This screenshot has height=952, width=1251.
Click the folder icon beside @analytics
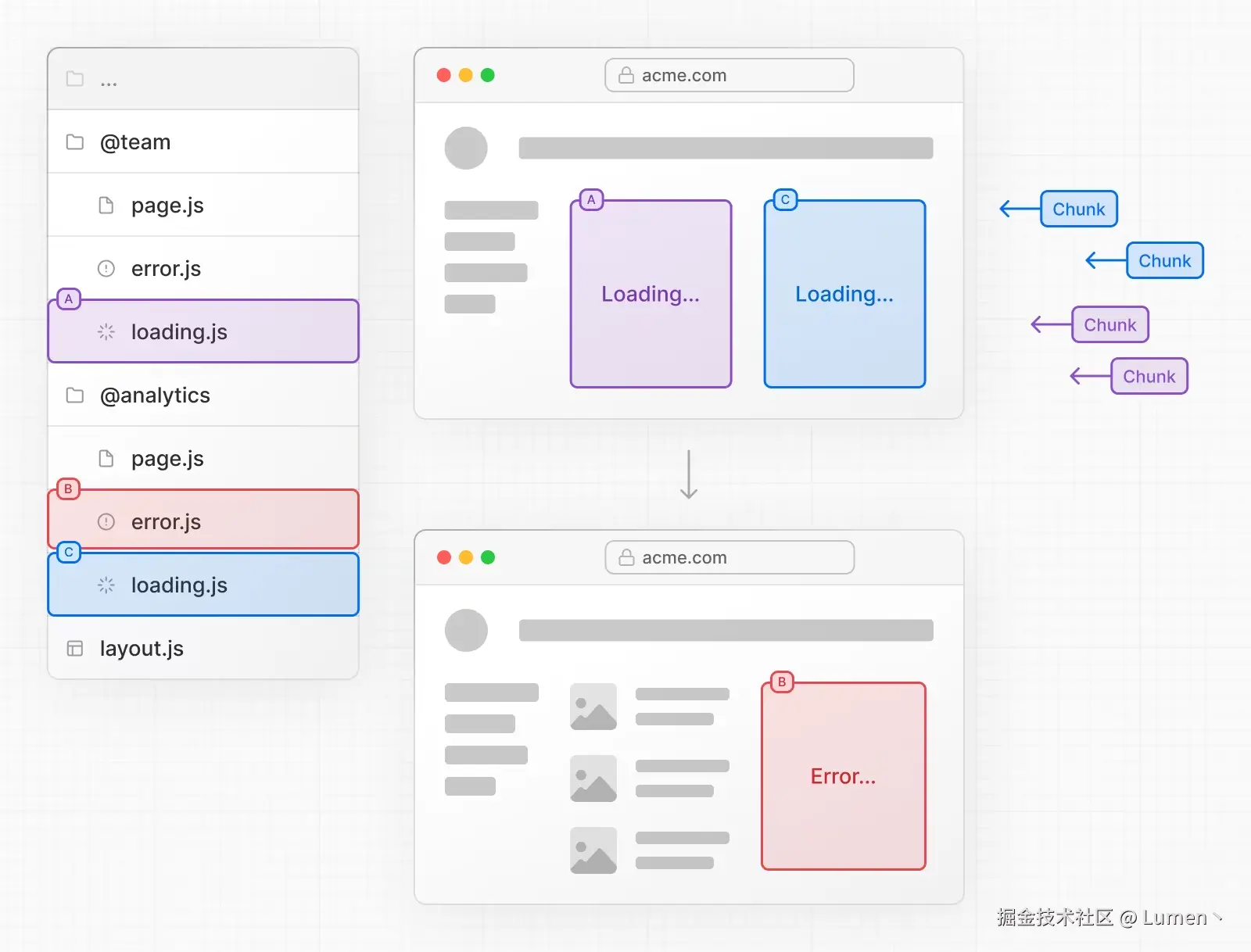click(x=75, y=395)
